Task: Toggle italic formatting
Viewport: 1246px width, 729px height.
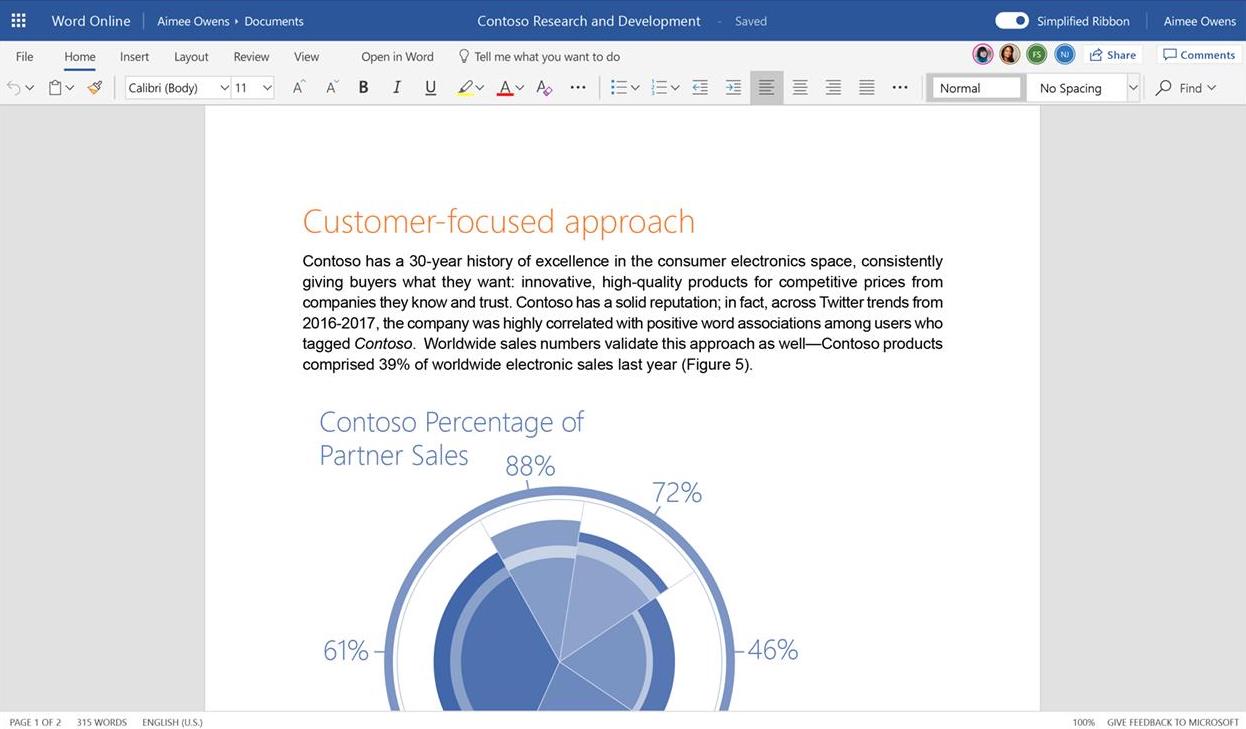Action: (397, 88)
